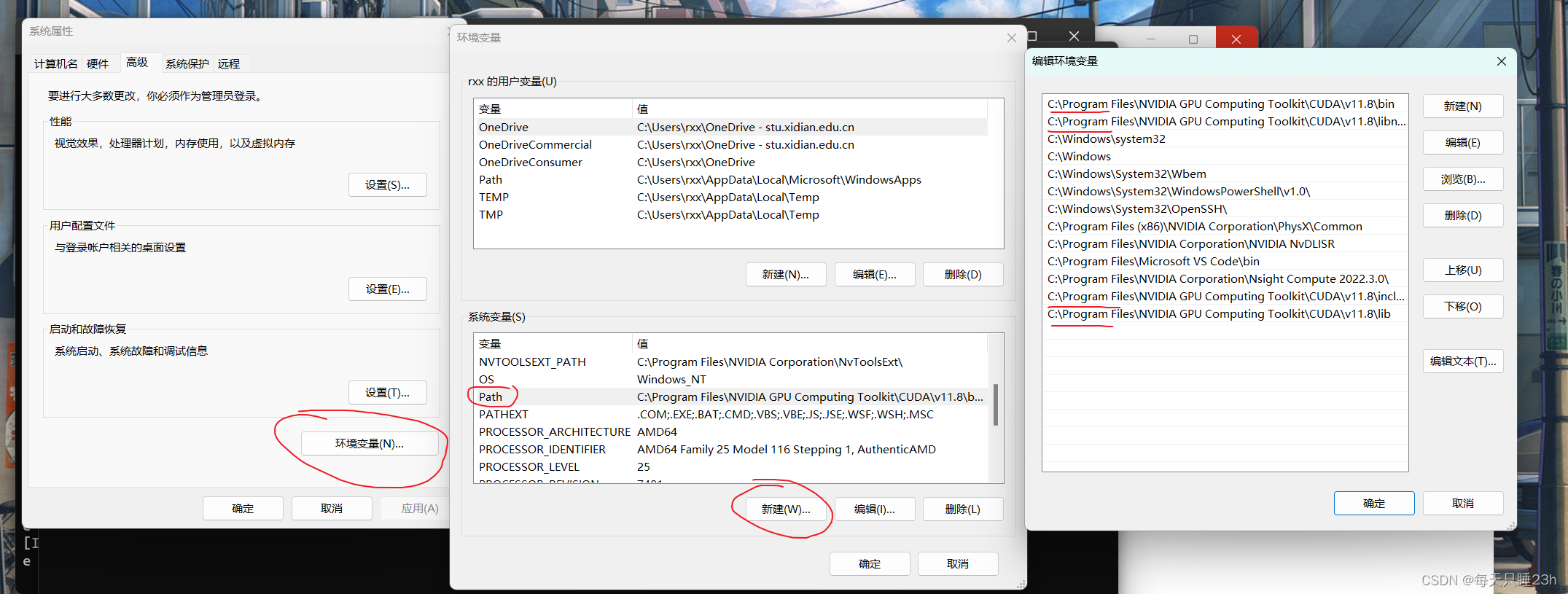Image resolution: width=1568 pixels, height=594 pixels.
Task: Close the background window with red X
Action: coord(1236,39)
